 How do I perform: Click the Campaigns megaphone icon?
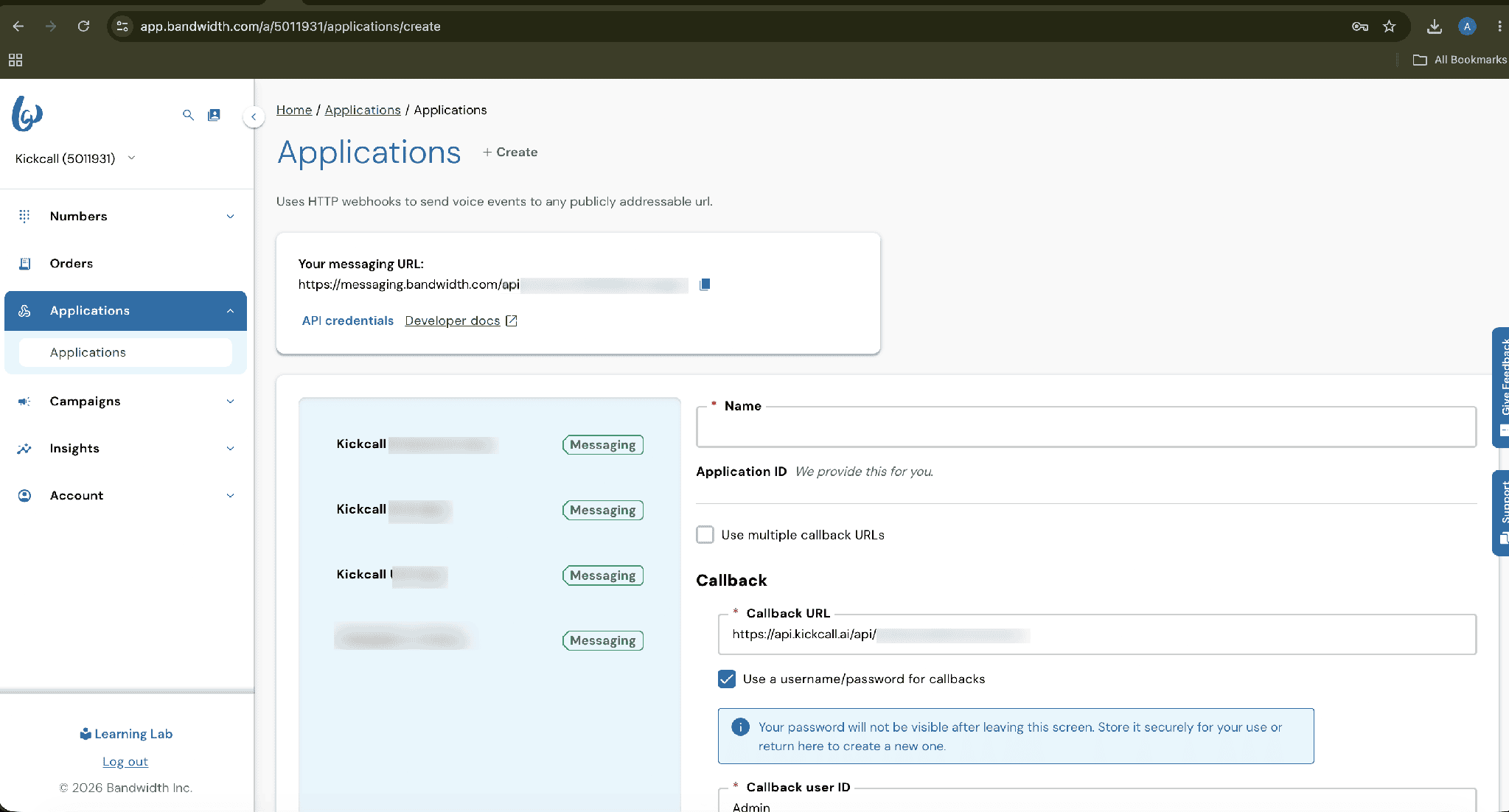pyautogui.click(x=24, y=402)
